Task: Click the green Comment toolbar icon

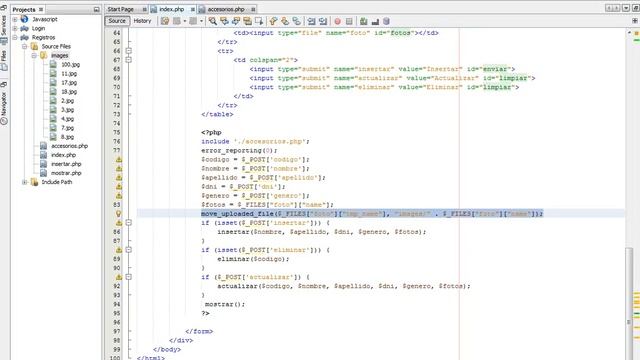Action: coord(364,21)
